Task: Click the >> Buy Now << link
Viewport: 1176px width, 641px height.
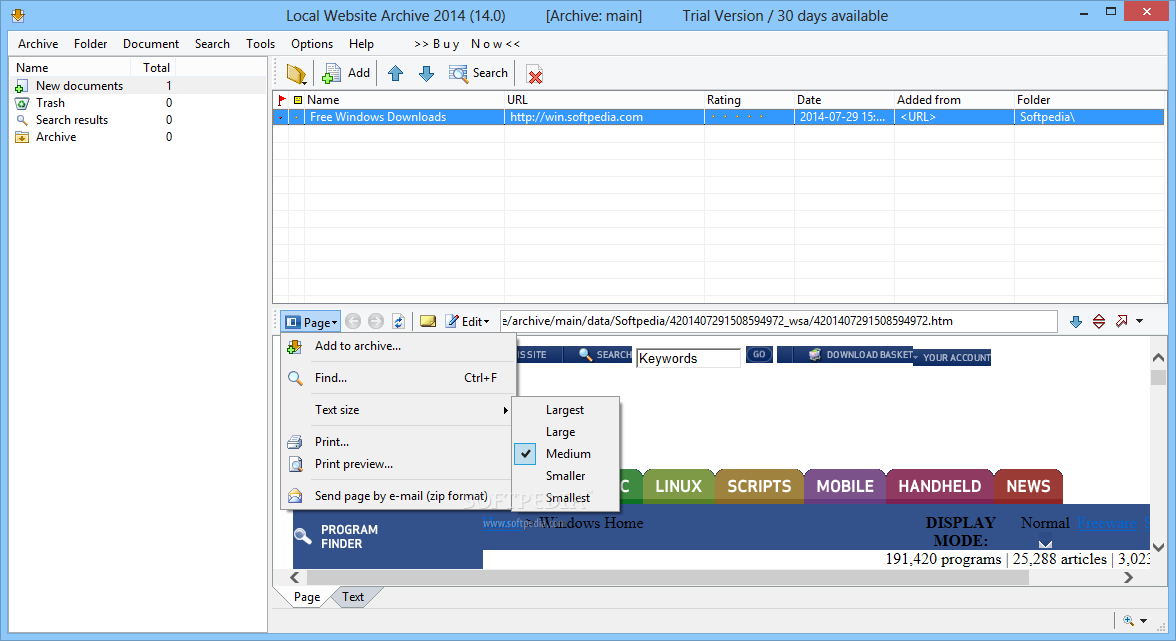Action: (466, 43)
